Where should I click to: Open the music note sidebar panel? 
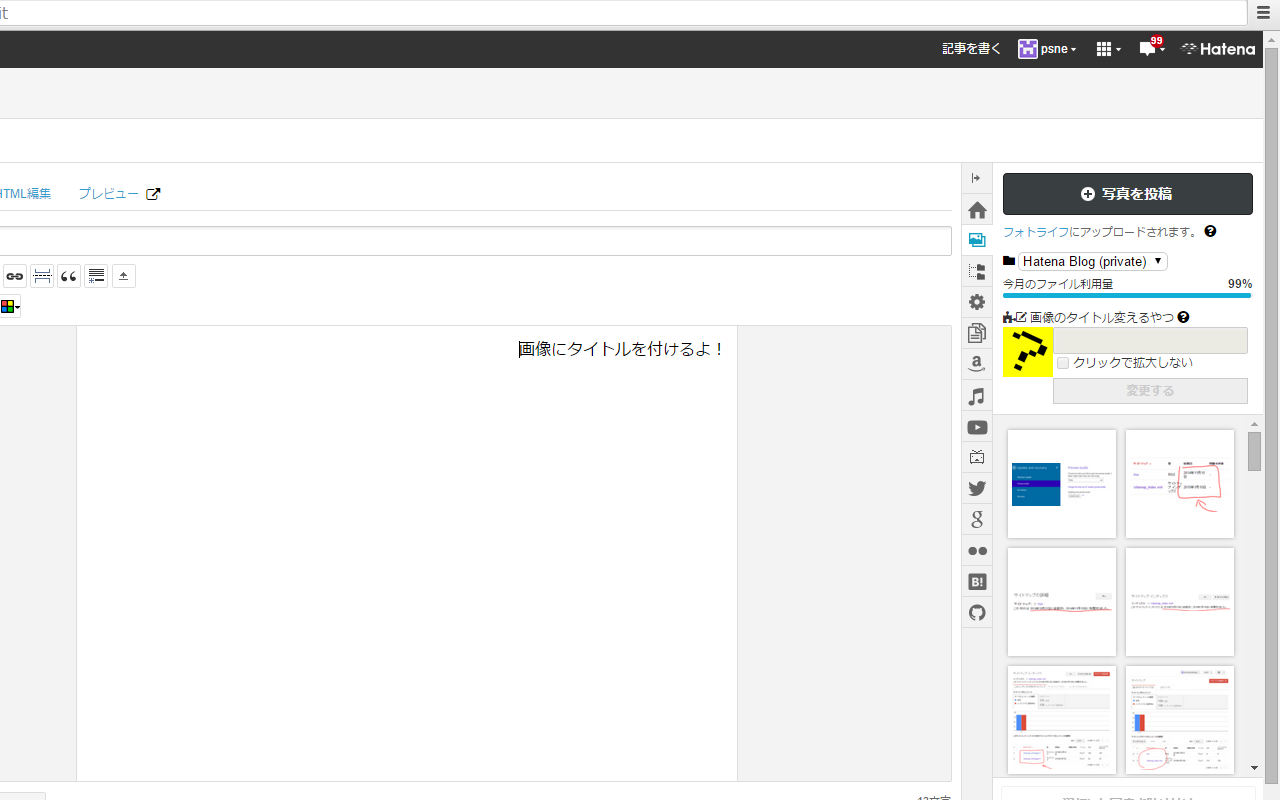click(977, 396)
